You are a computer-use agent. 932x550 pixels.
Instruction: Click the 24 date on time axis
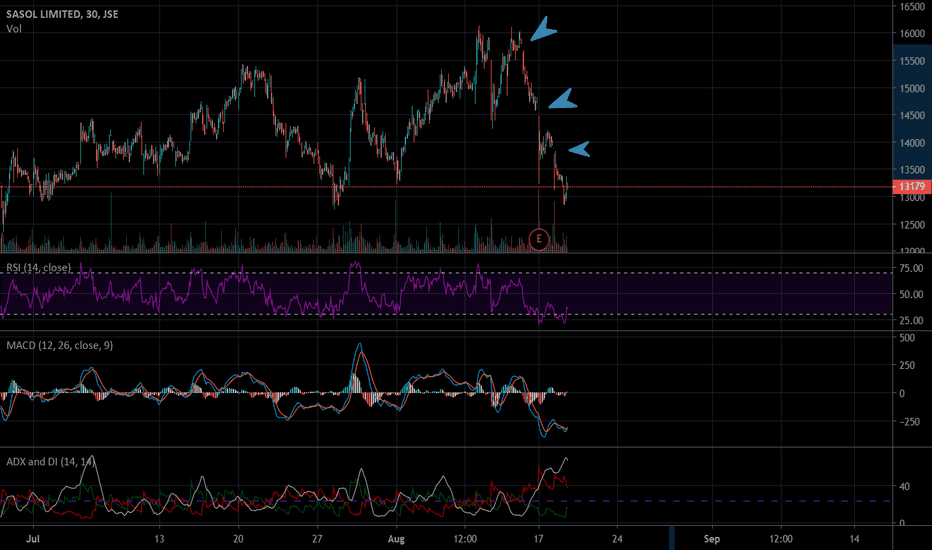click(617, 539)
